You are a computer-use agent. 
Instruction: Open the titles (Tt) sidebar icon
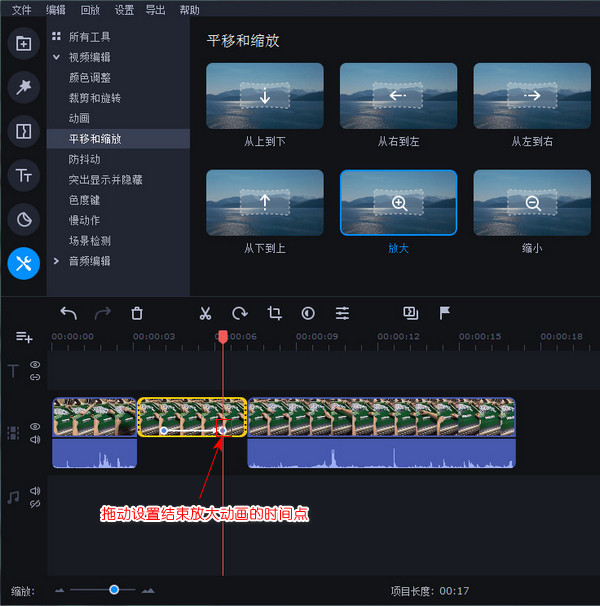[24, 175]
